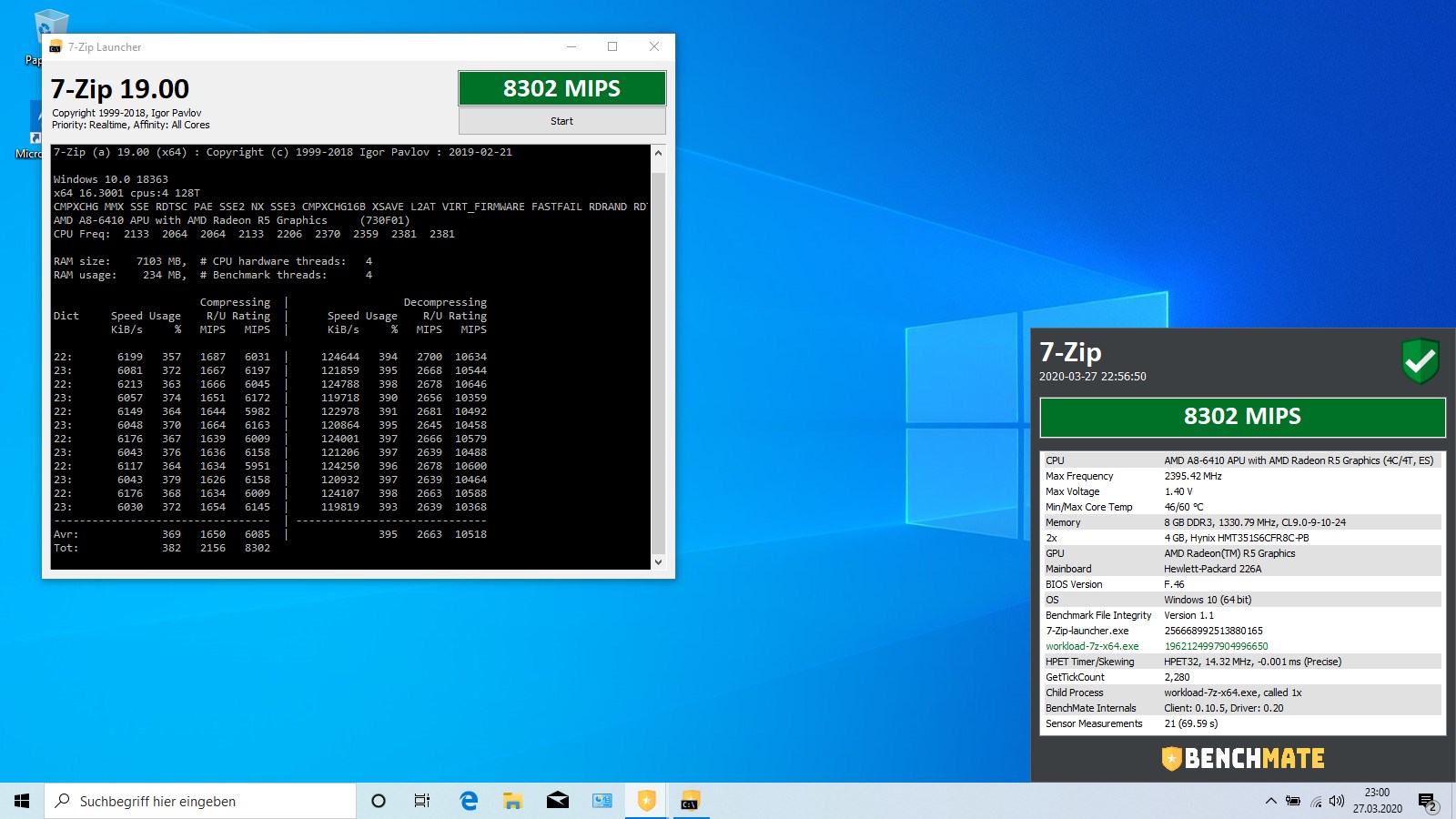Click the Start benchmark button
Viewport: 1456px width, 819px height.
point(561,121)
